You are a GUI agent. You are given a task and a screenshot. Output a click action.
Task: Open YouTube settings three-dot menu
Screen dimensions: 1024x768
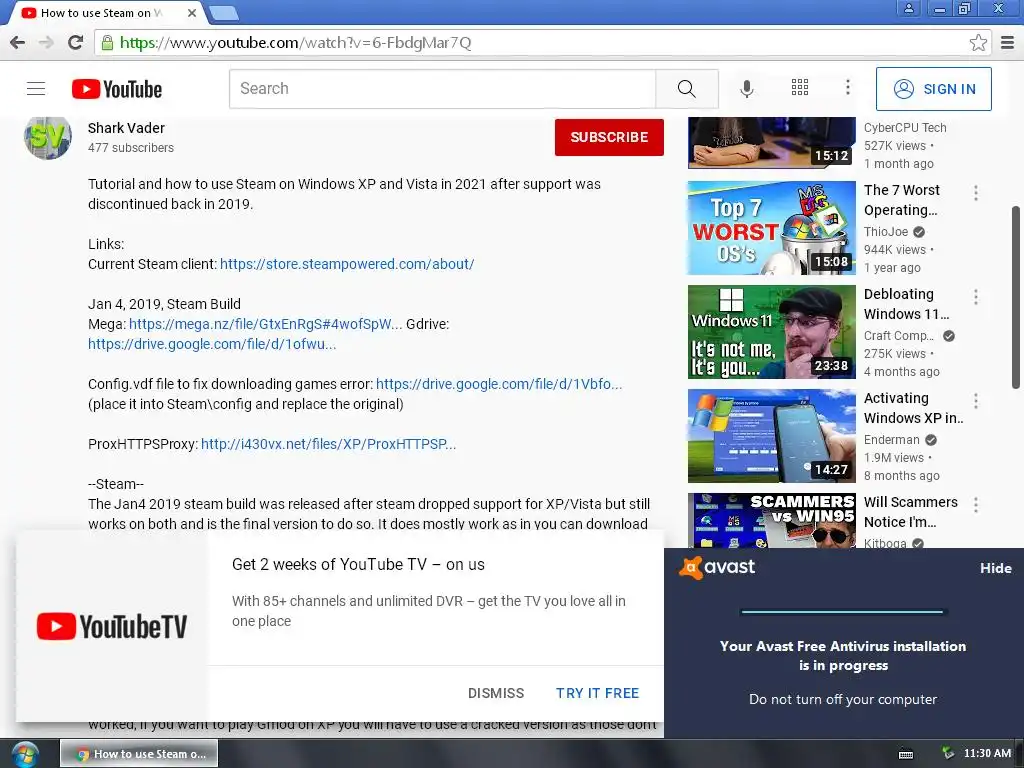tap(848, 88)
